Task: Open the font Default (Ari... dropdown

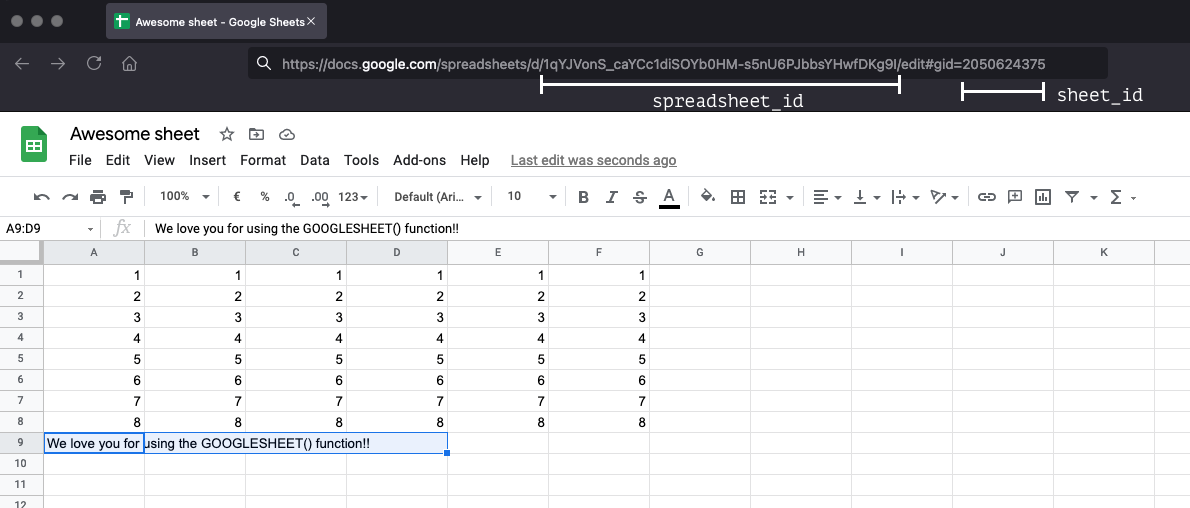Action: click(438, 197)
